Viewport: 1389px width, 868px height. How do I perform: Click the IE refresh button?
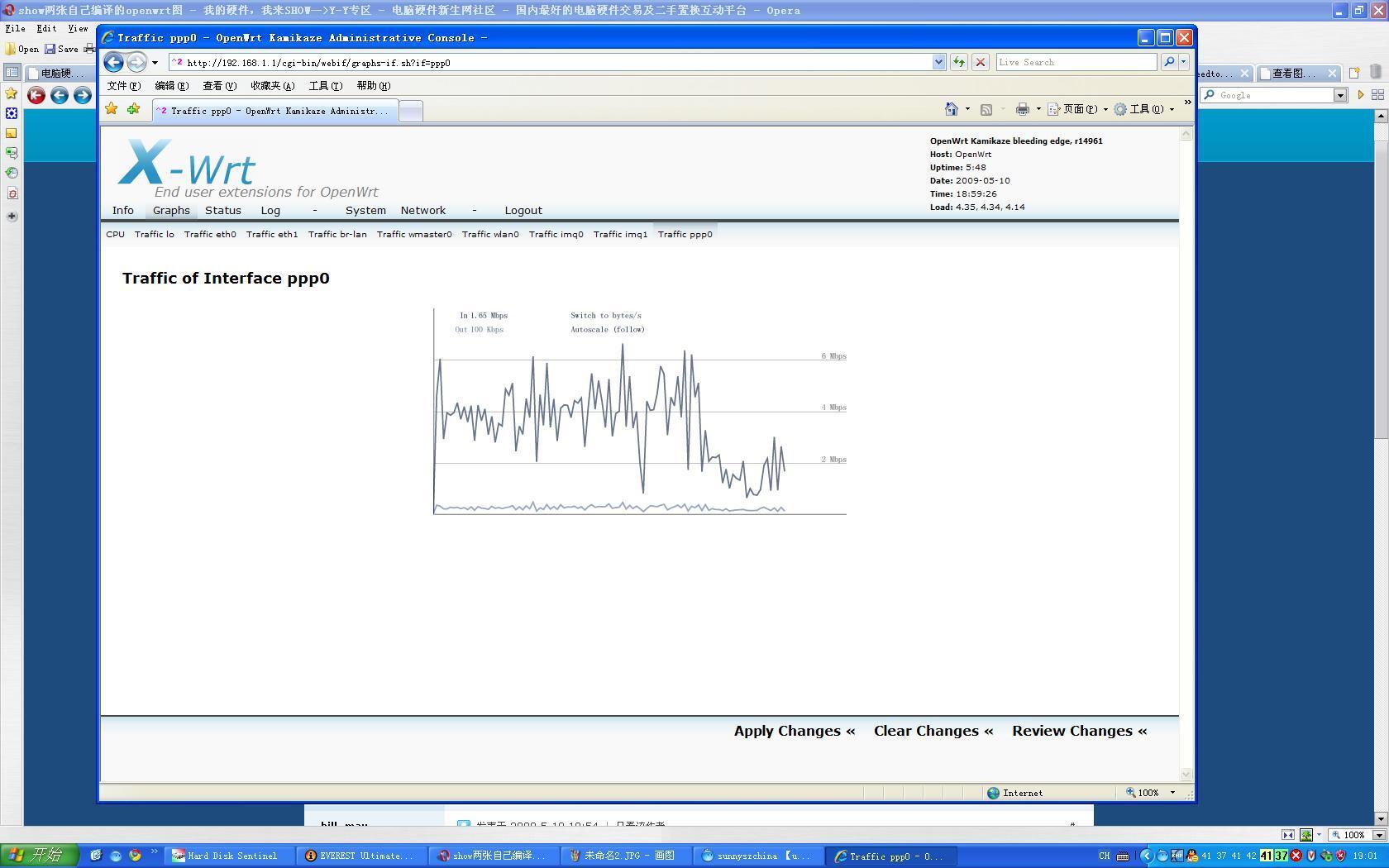(x=958, y=62)
